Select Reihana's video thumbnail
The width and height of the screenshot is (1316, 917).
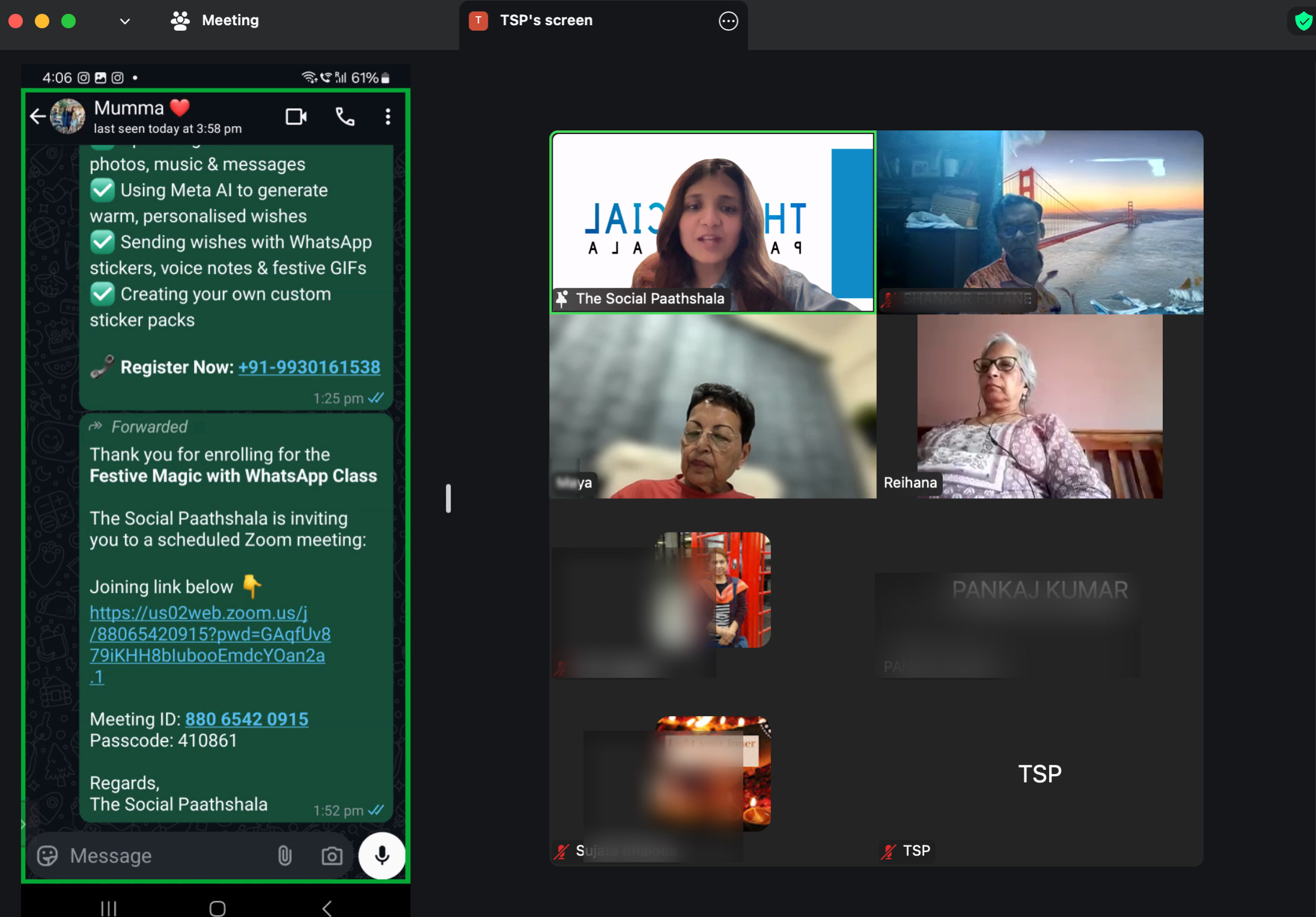1039,406
